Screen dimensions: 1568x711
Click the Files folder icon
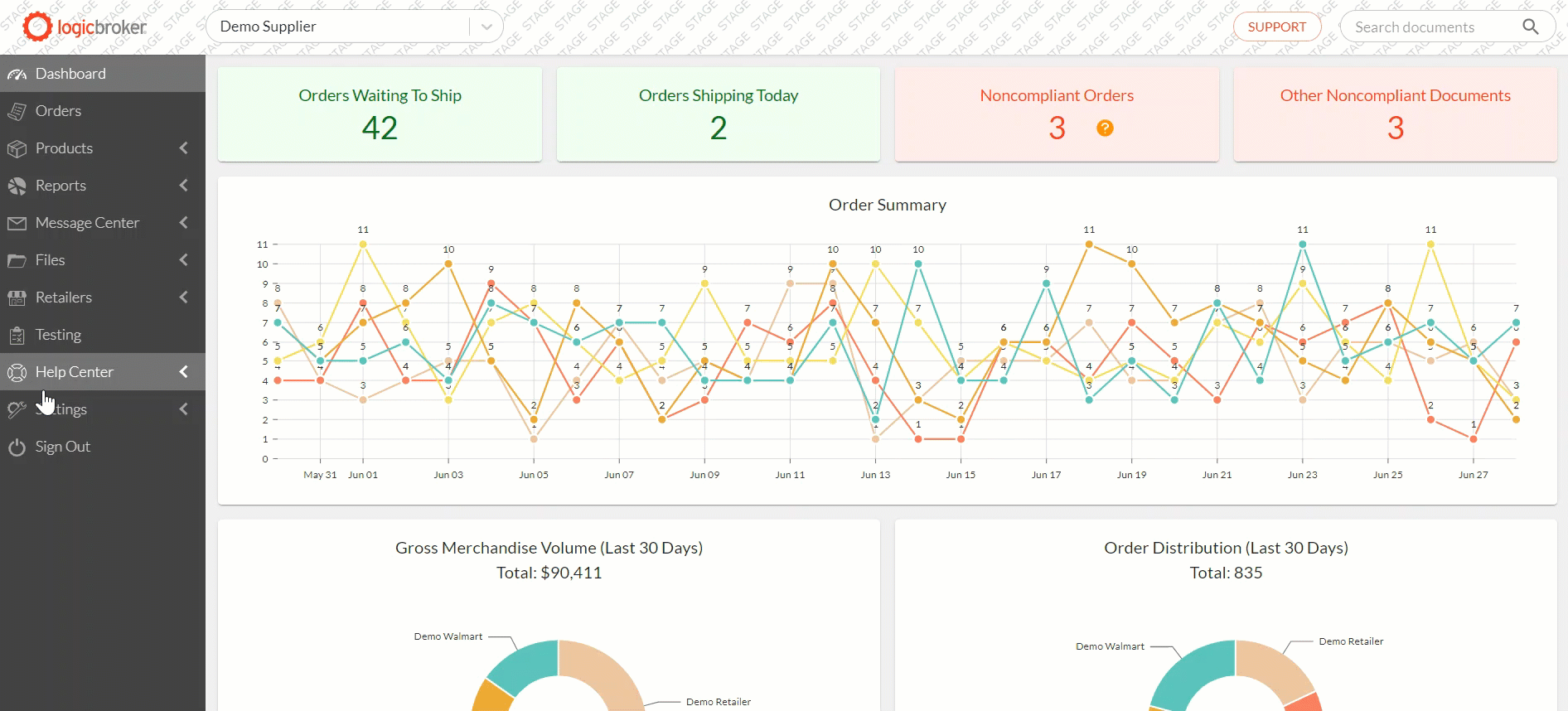[x=17, y=260]
